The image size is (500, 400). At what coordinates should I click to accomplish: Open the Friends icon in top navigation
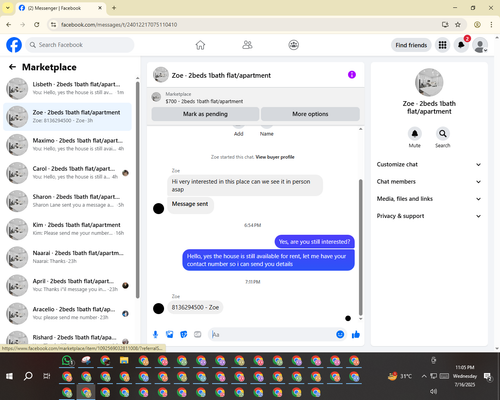247,45
